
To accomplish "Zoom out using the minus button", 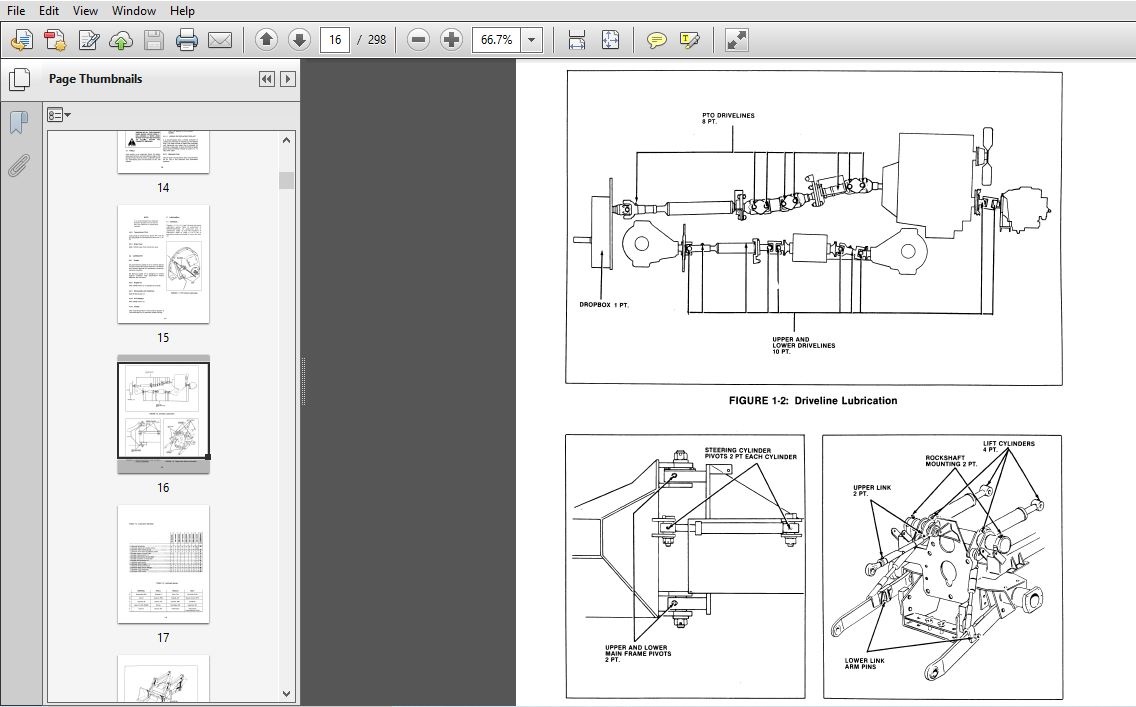I will click(x=418, y=40).
